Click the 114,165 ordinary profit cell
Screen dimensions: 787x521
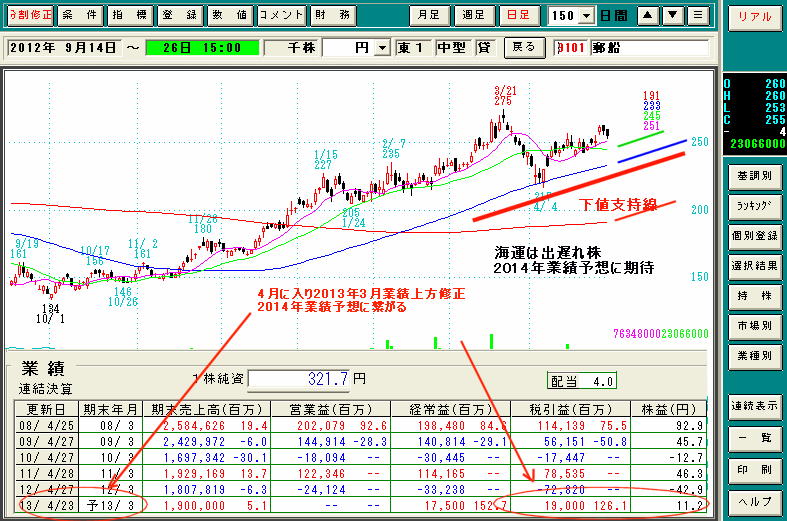coord(441,474)
